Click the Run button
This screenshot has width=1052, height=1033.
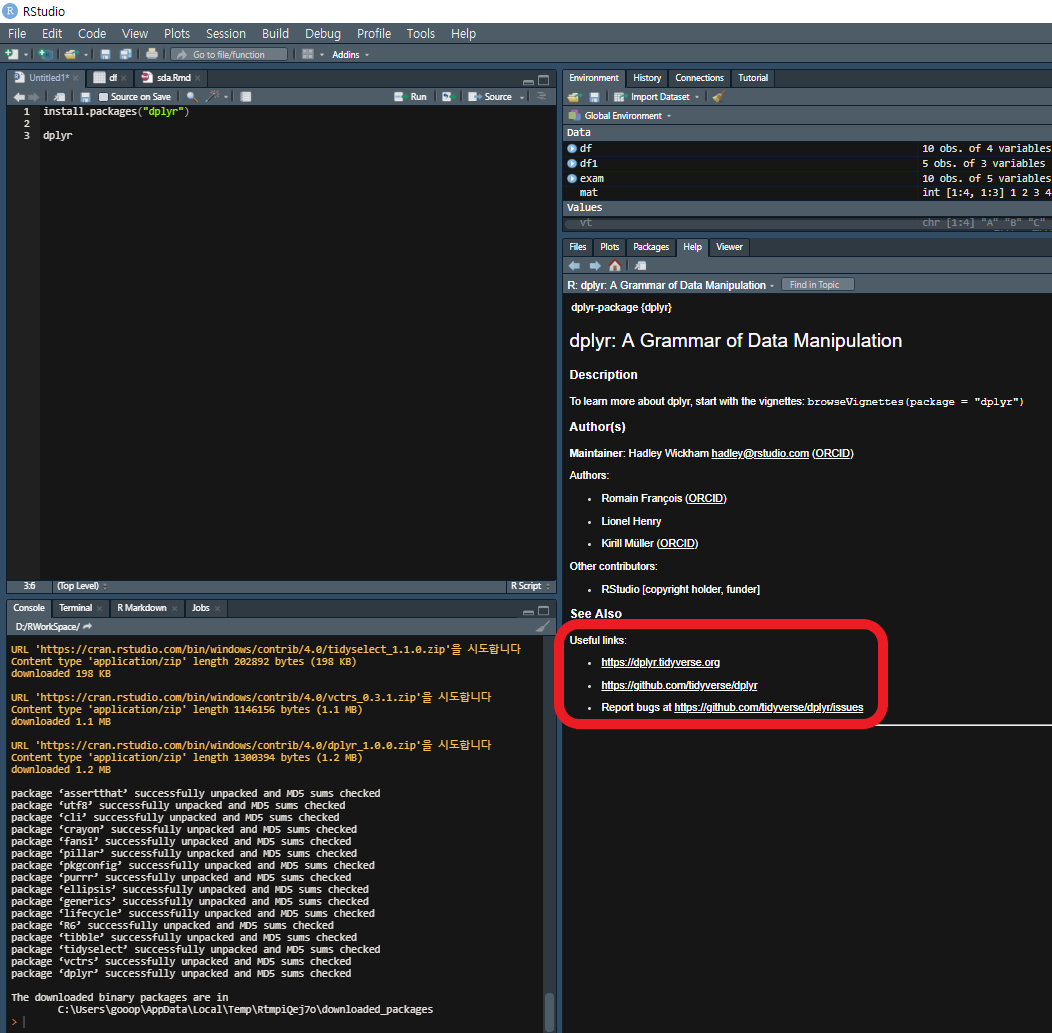point(410,97)
